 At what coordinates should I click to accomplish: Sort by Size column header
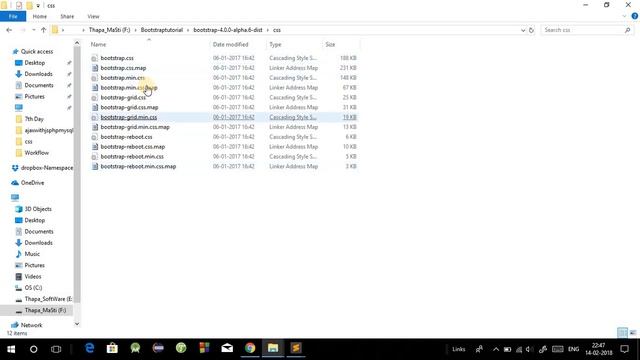330,44
